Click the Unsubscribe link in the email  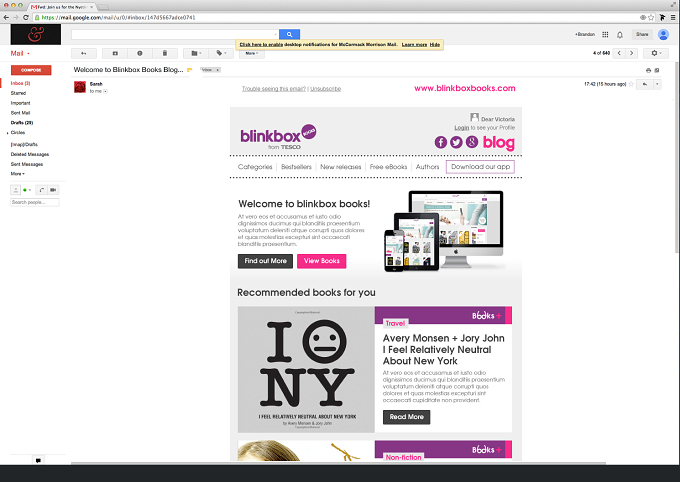tap(325, 89)
